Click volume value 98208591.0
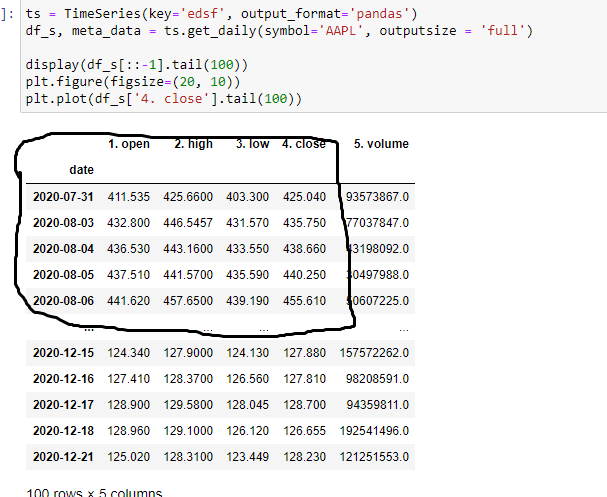Screen dimensions: 607x497 [x=377, y=379]
